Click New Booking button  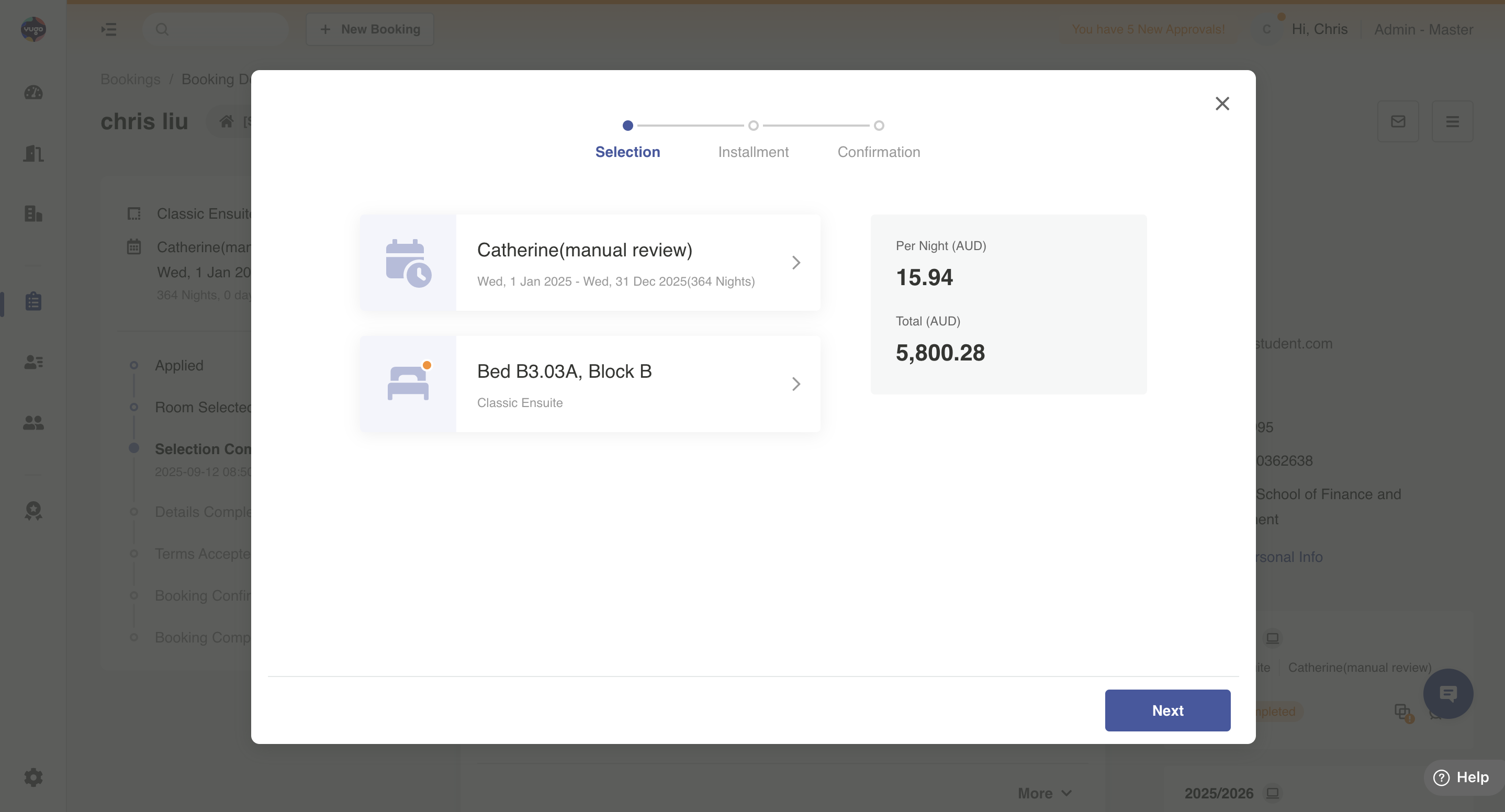370,29
